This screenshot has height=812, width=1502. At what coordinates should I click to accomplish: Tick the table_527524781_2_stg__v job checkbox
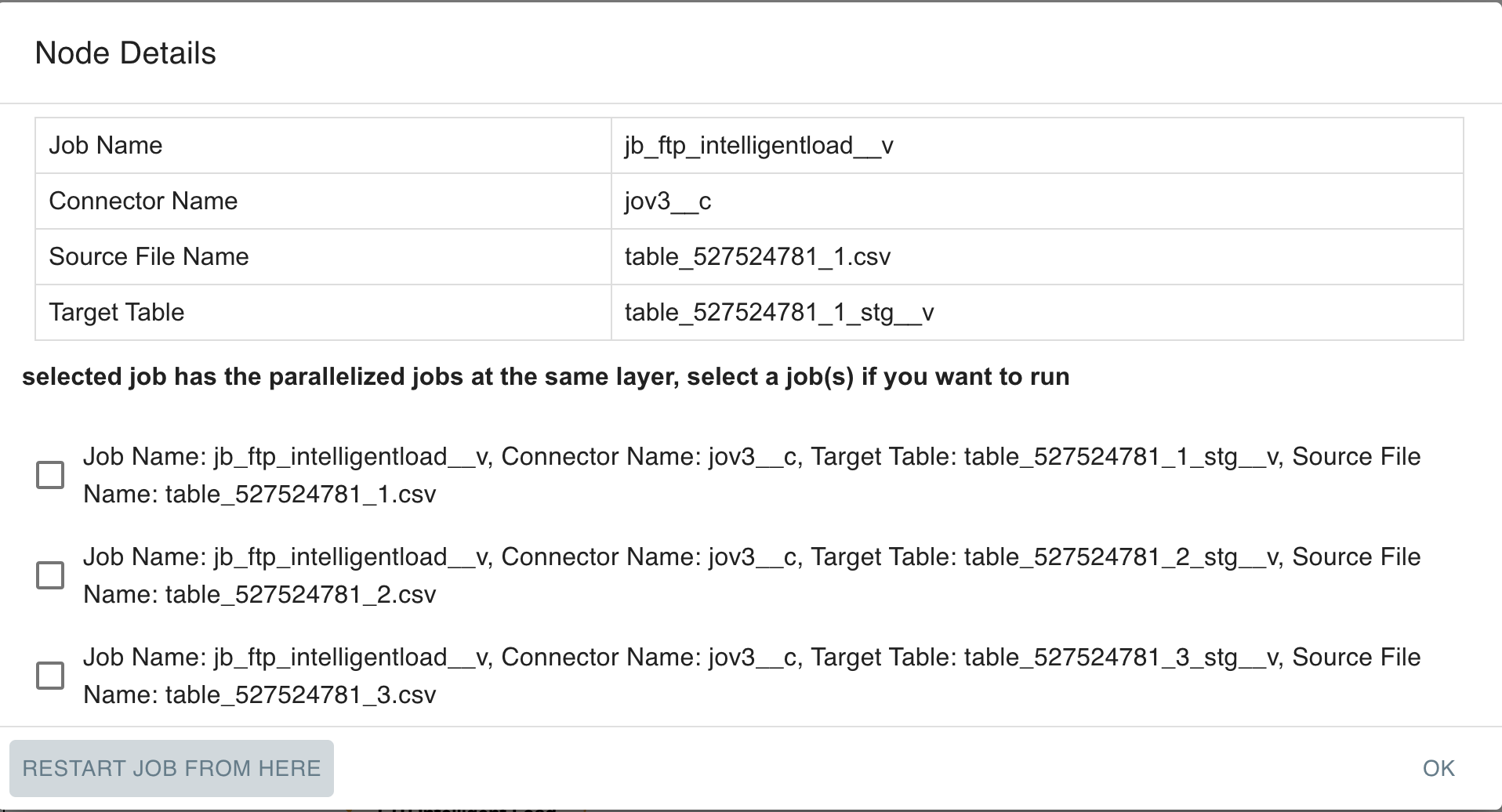pyautogui.click(x=50, y=575)
